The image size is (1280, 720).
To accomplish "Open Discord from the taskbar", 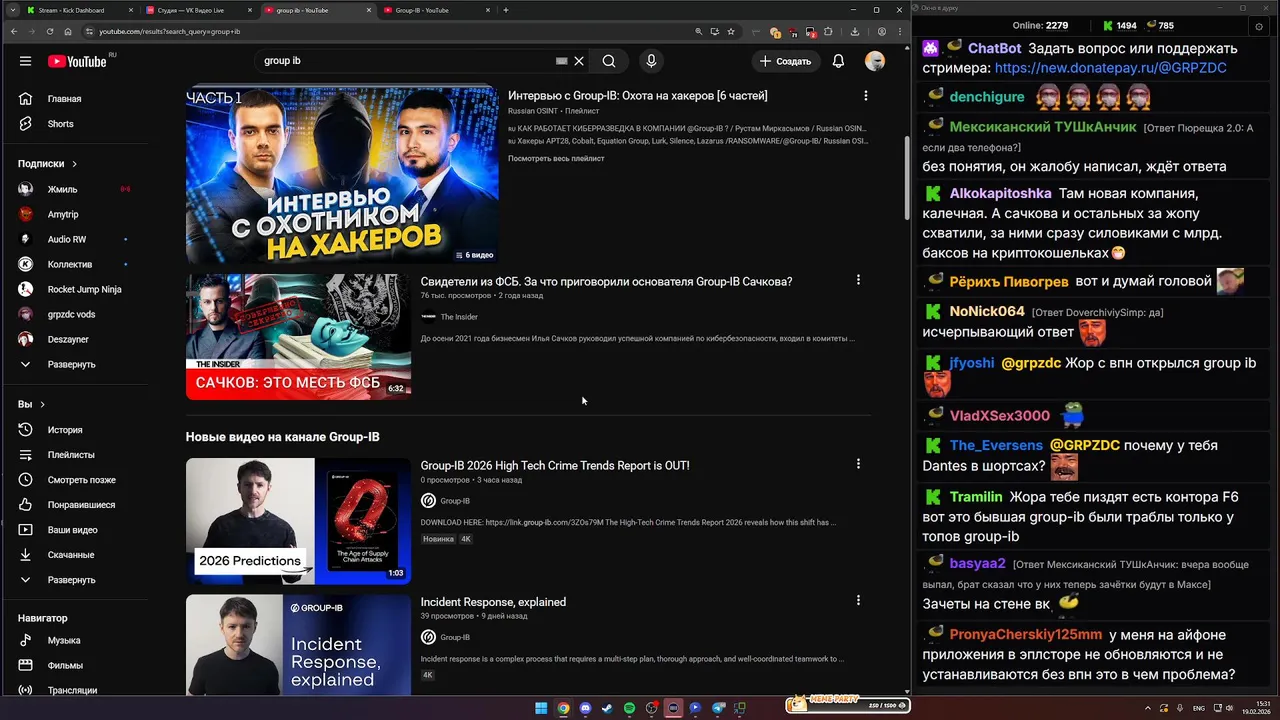I will point(585,708).
